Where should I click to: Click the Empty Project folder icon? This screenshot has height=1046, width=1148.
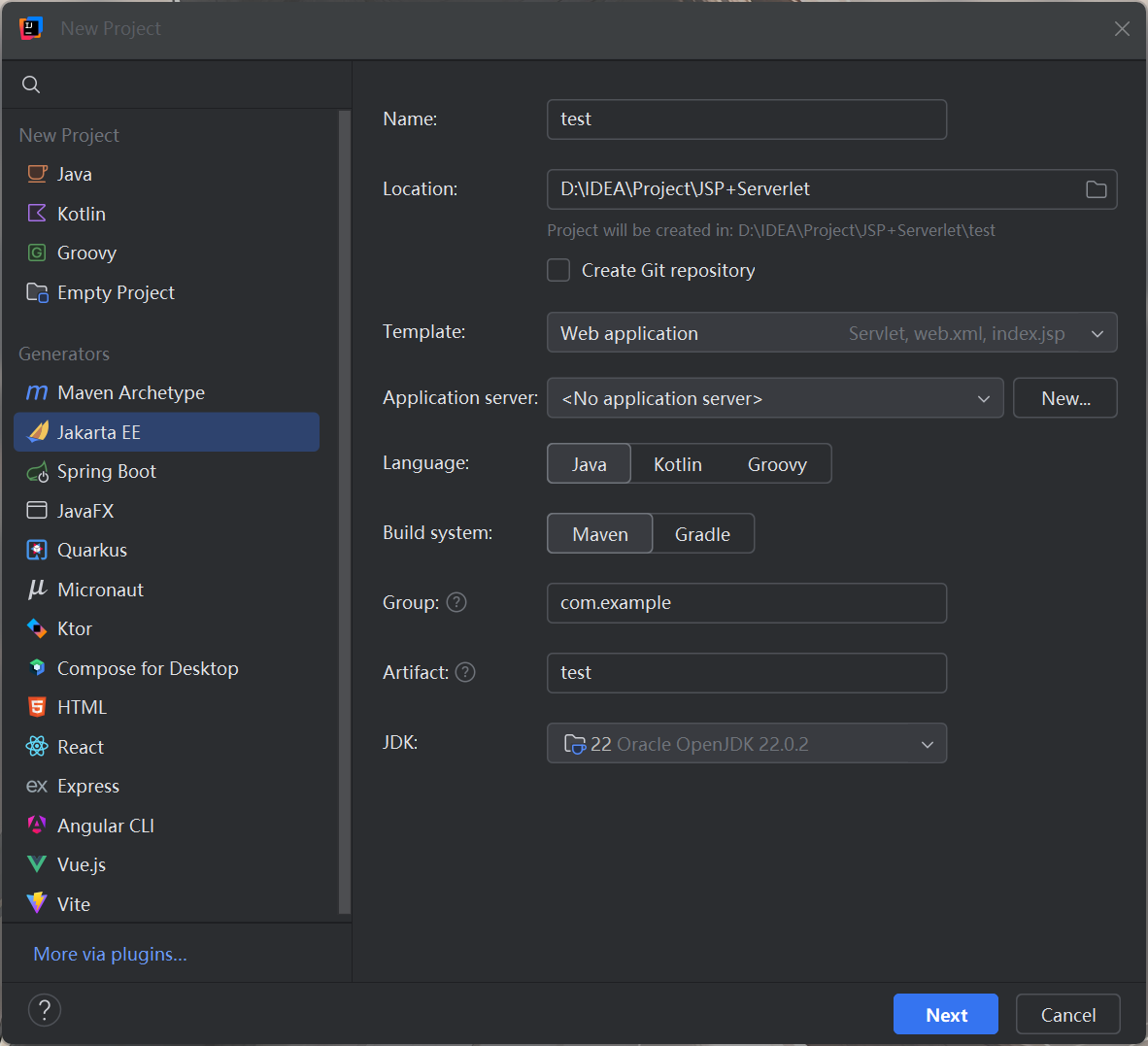tap(37, 292)
